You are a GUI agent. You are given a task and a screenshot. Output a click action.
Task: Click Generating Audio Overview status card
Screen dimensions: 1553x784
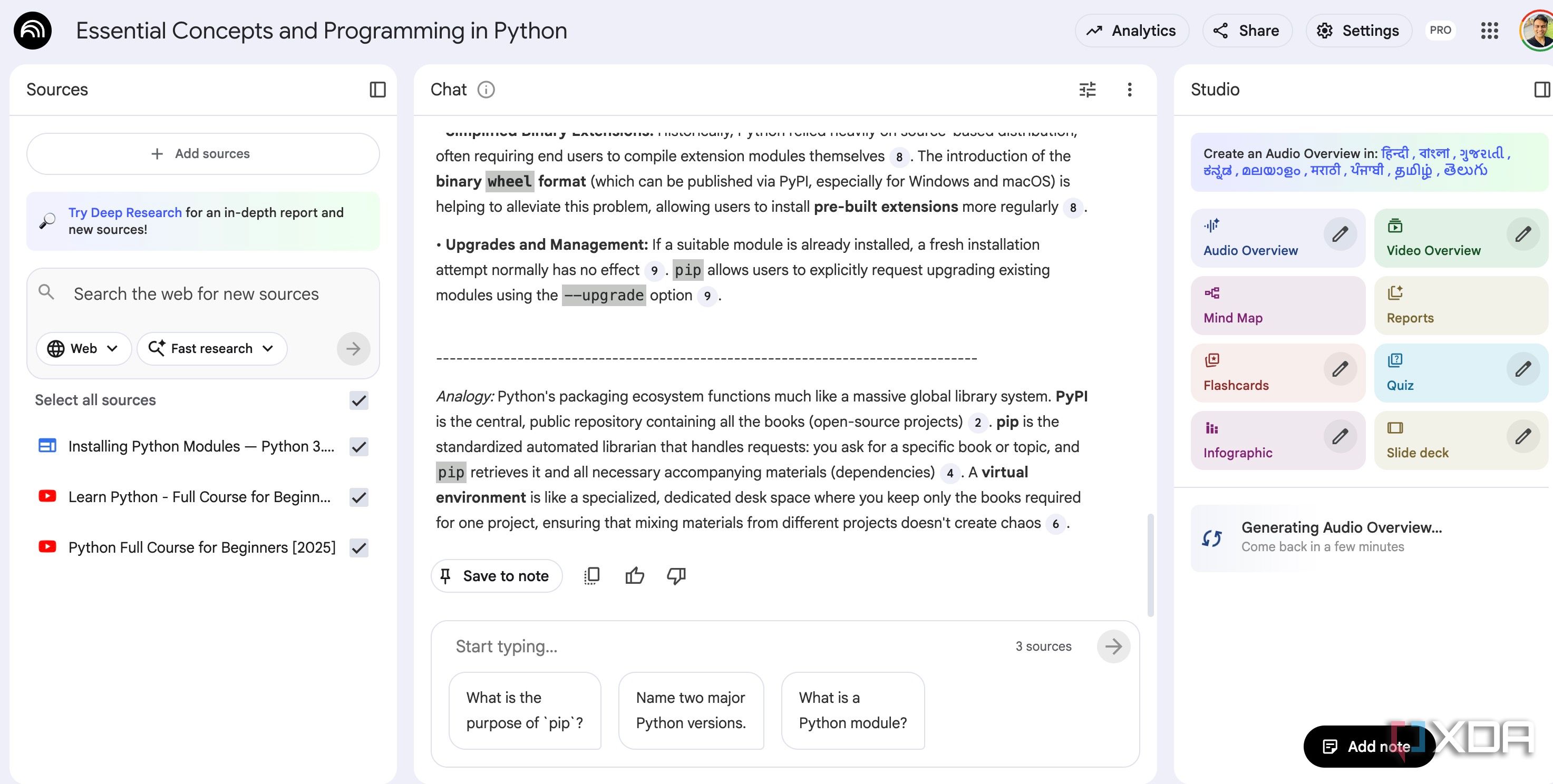[x=1368, y=538]
